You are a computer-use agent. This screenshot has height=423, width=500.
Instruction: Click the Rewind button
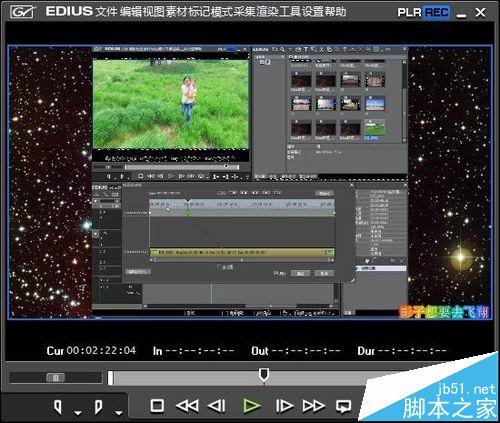(187, 406)
